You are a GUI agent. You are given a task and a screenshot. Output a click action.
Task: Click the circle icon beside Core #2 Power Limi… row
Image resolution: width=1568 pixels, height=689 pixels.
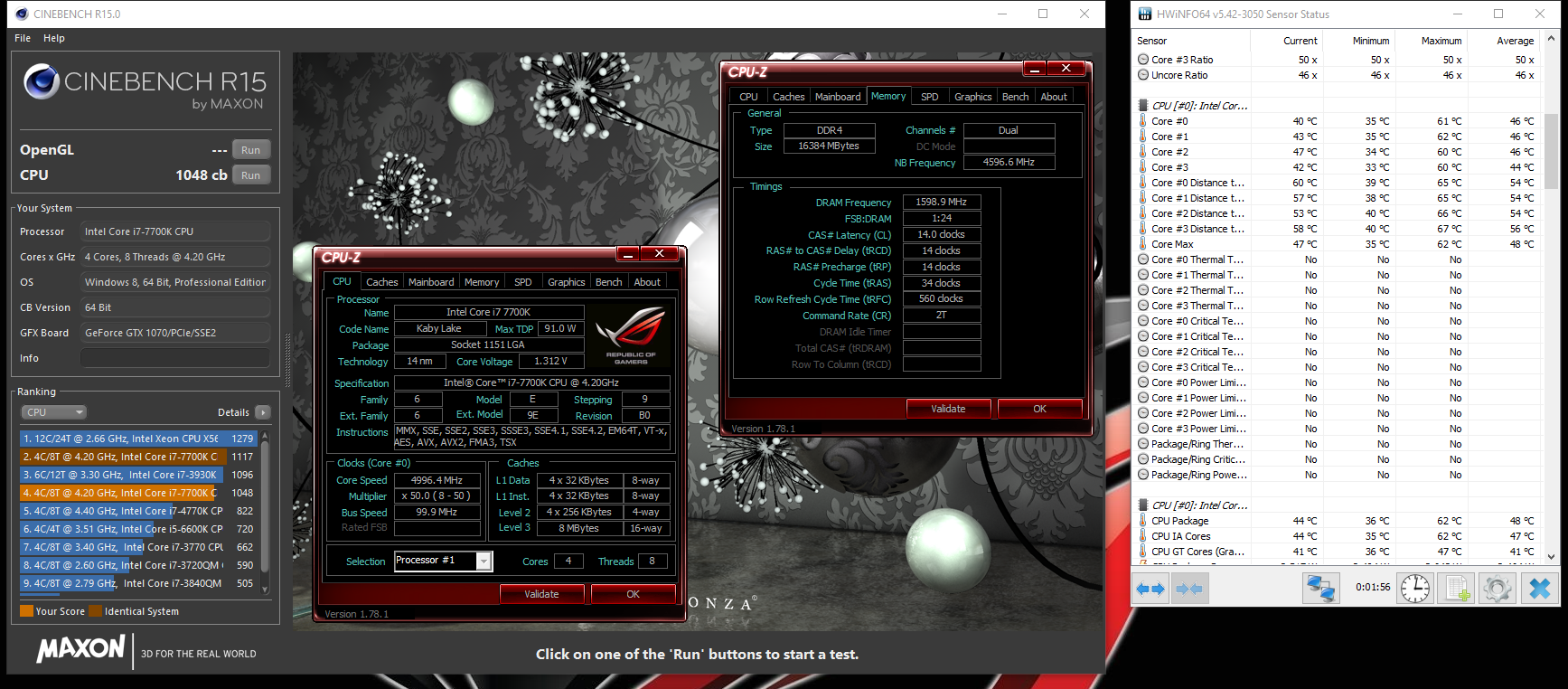(1143, 413)
